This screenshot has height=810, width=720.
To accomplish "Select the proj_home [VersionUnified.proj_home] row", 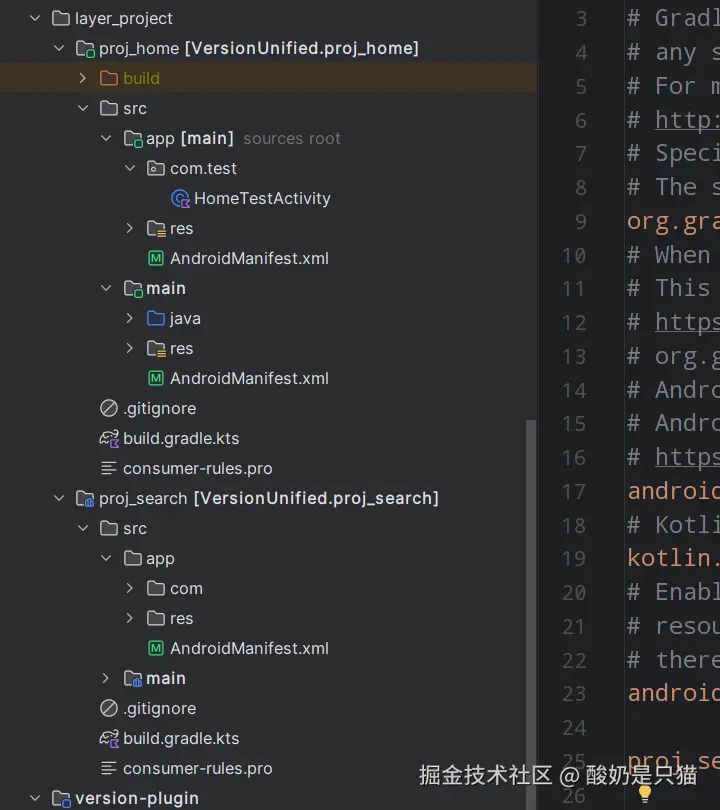I will coord(268,49).
